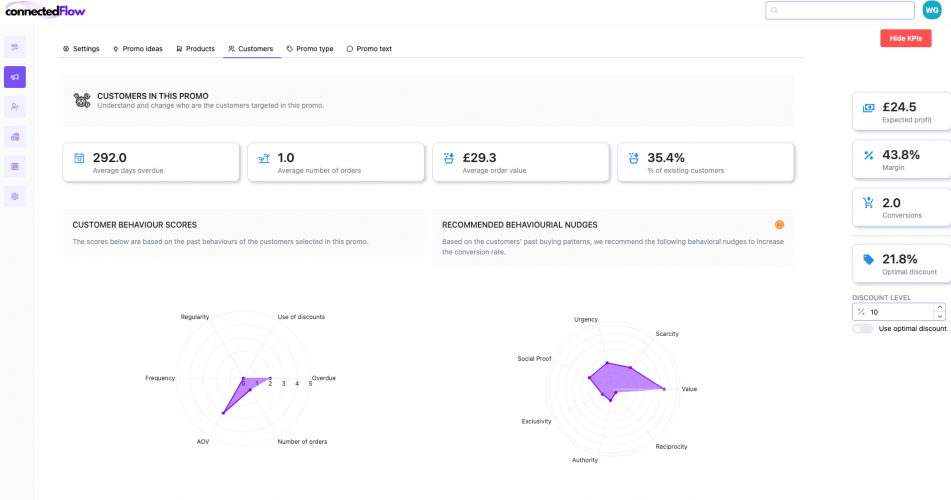The width and height of the screenshot is (951, 500).
Task: Click the orange lightbulb icon beside nudges heading
Action: [779, 225]
